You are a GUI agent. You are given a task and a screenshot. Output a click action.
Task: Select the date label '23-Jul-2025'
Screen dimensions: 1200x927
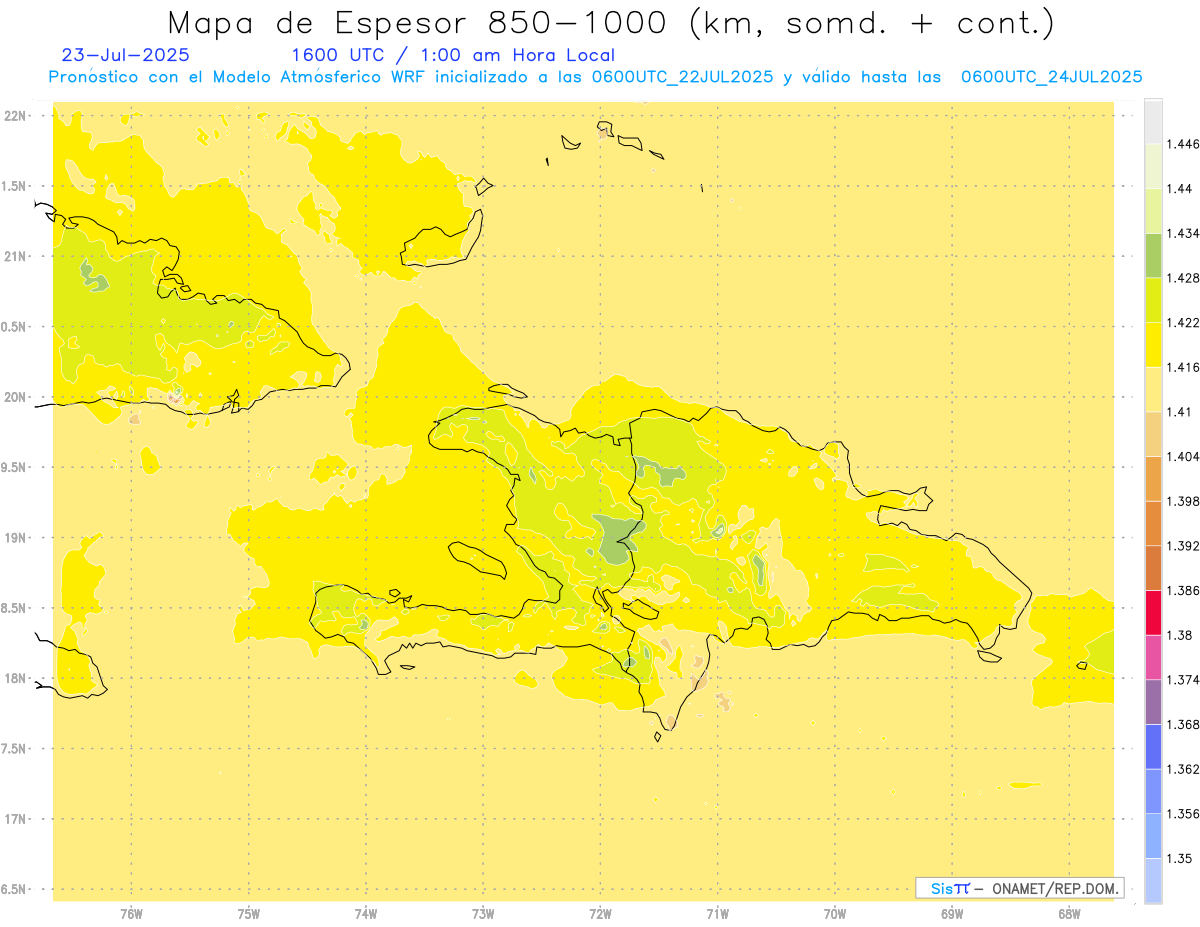point(126,55)
